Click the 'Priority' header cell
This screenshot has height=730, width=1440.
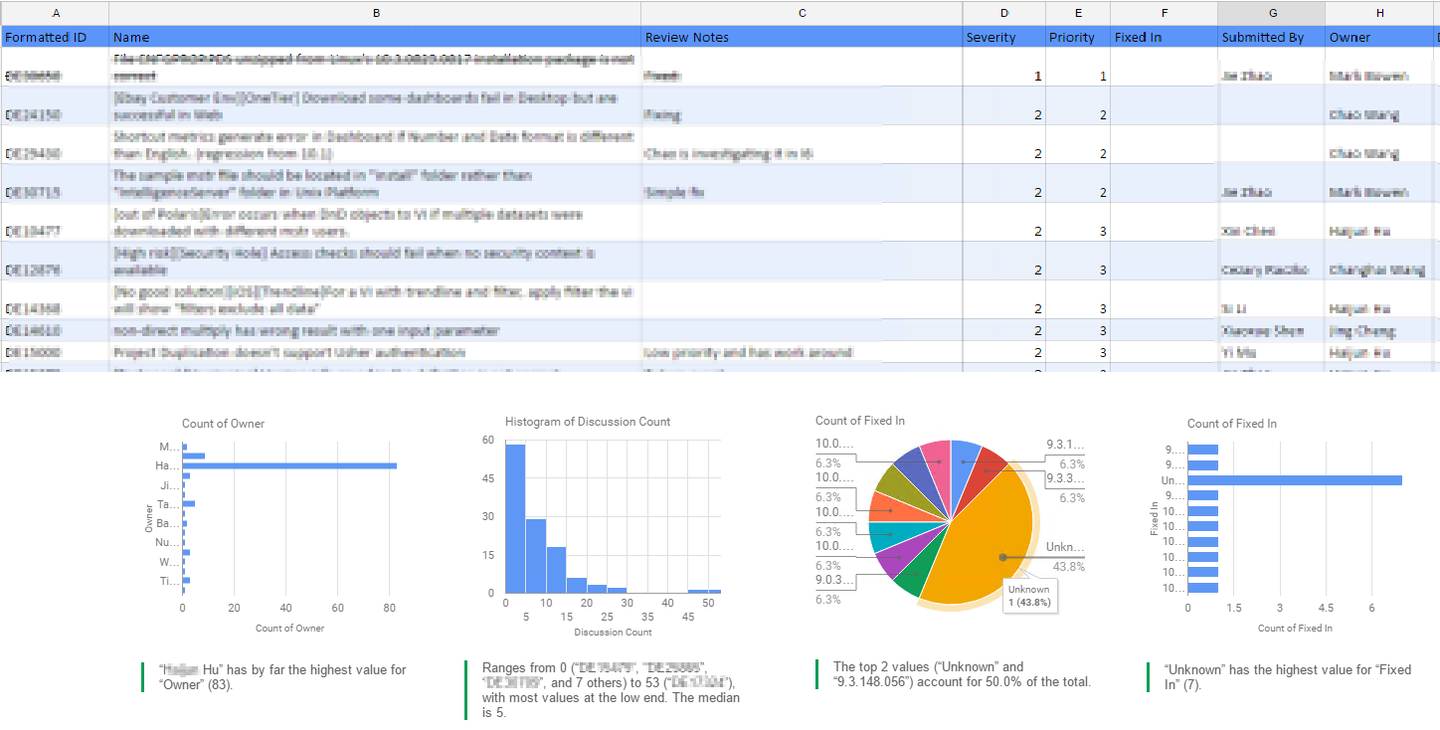pyautogui.click(x=1078, y=37)
